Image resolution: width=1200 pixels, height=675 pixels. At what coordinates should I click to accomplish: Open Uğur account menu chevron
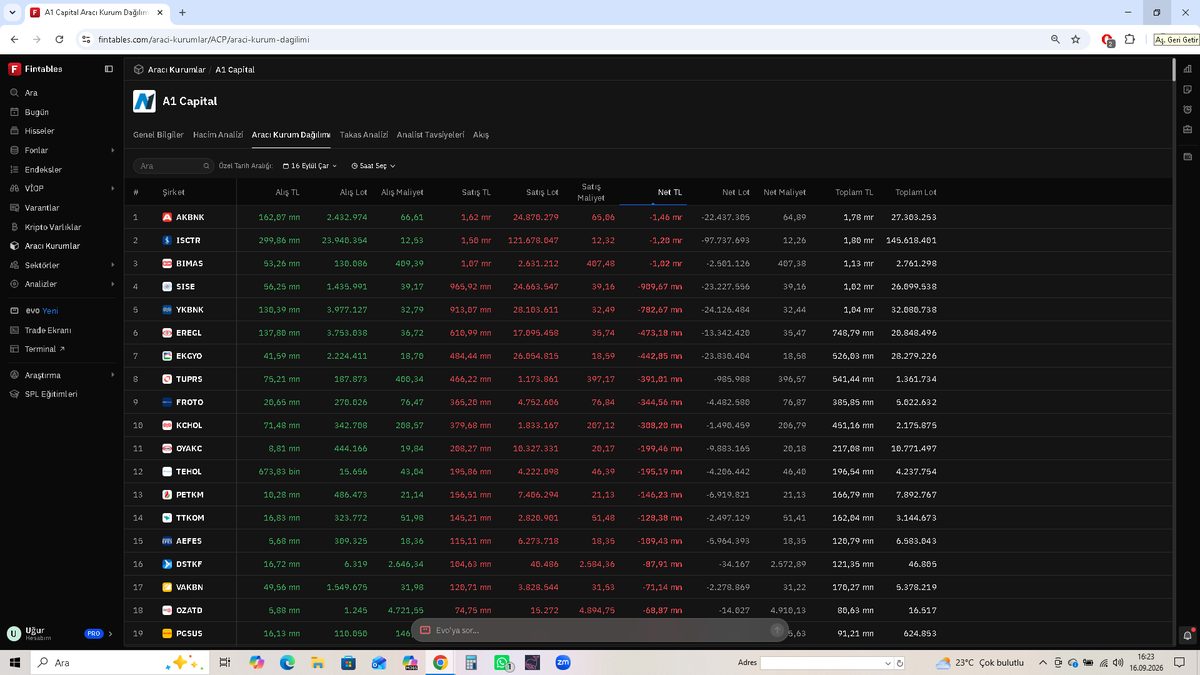[111, 634]
